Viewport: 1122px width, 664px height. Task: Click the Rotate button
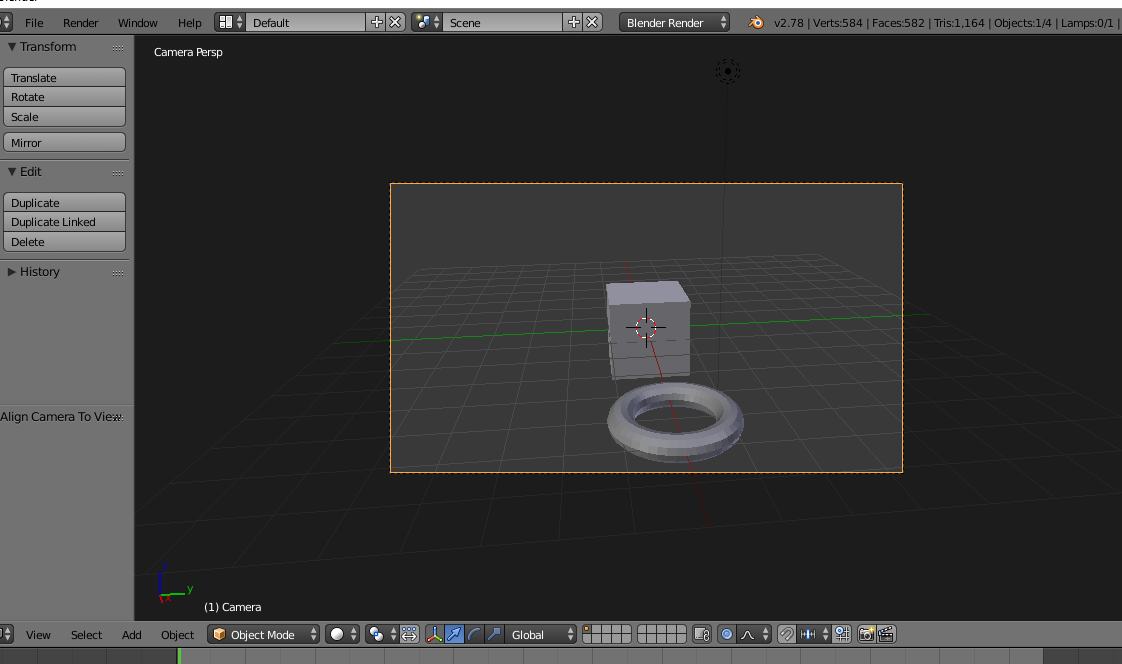[x=64, y=97]
